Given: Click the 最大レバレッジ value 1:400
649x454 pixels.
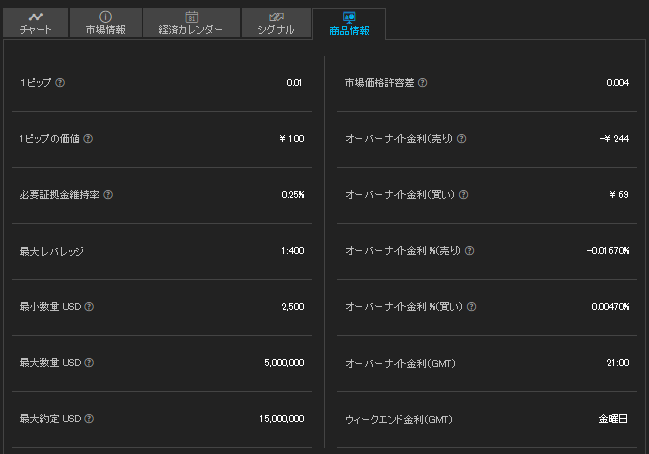Looking at the screenshot, I should tap(293, 251).
